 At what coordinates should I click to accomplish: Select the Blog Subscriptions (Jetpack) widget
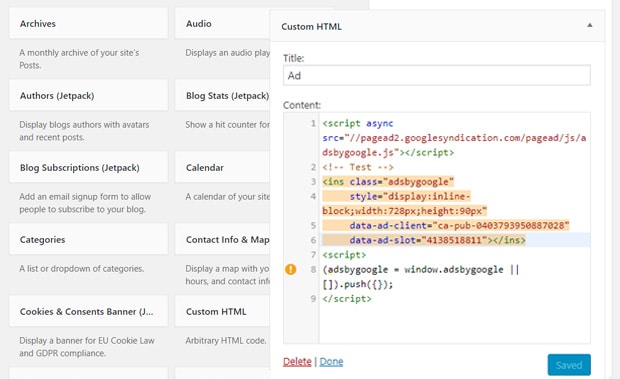point(89,168)
